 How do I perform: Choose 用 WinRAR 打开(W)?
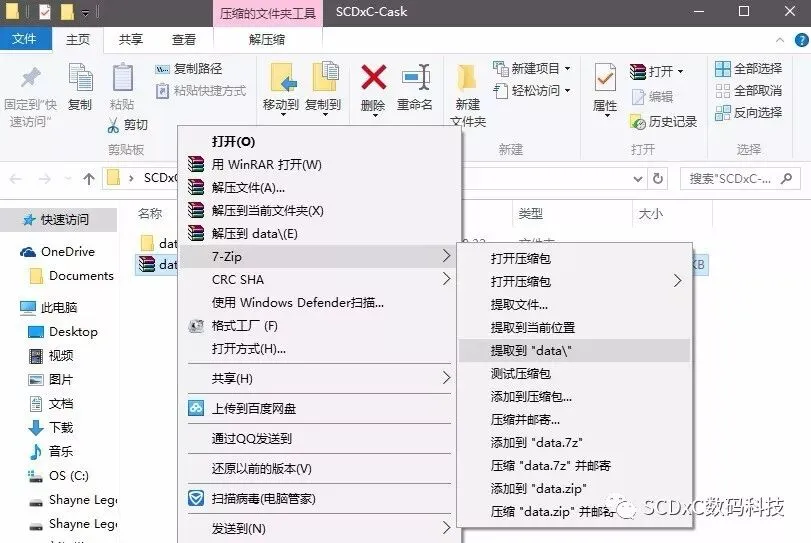click(319, 164)
